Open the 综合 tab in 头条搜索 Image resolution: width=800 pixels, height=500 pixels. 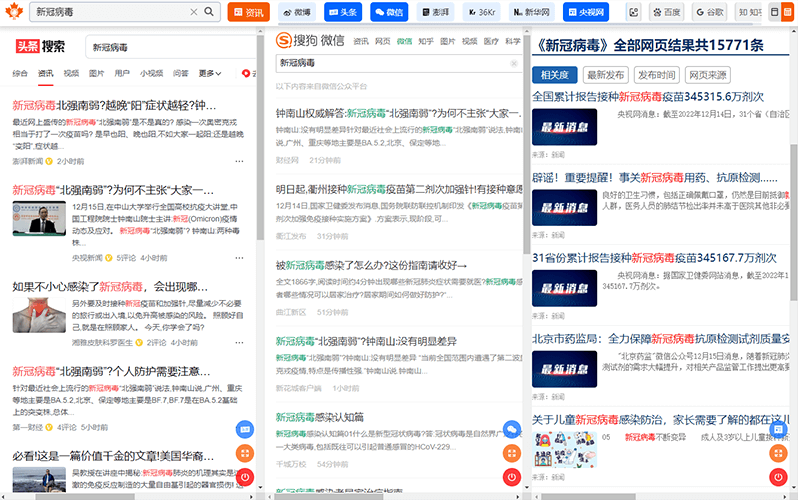20,73
